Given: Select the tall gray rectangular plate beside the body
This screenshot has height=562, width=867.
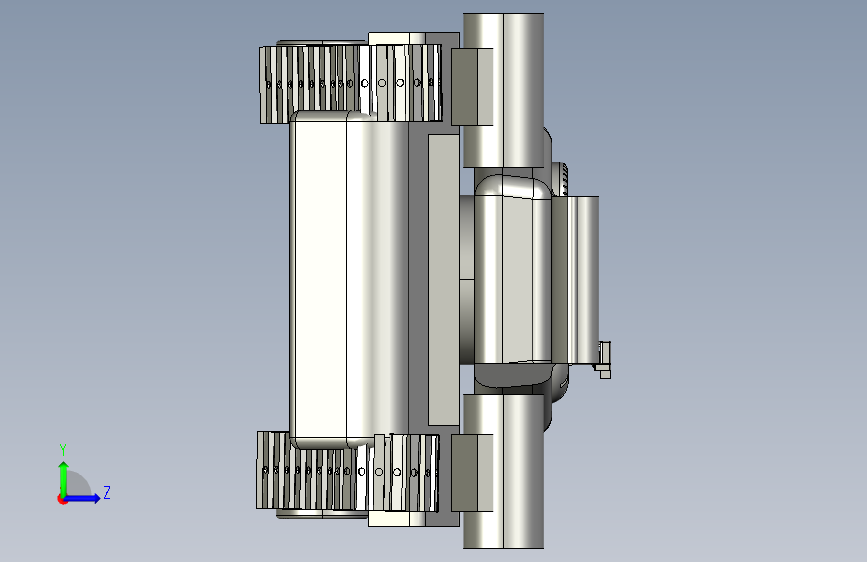Looking at the screenshot, I should pyautogui.click(x=443, y=279).
